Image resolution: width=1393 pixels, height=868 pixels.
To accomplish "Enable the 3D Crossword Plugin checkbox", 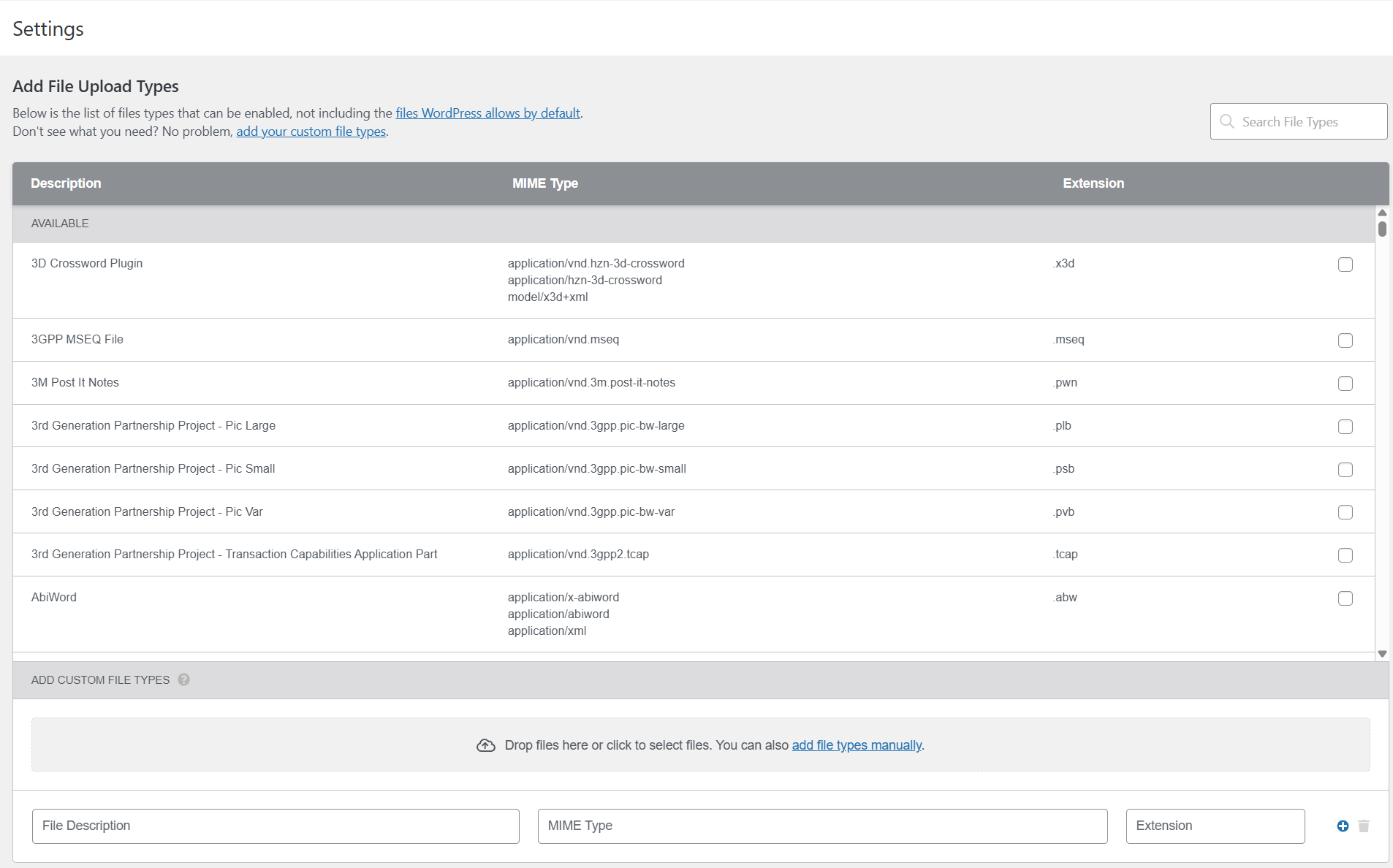I will pyautogui.click(x=1345, y=264).
